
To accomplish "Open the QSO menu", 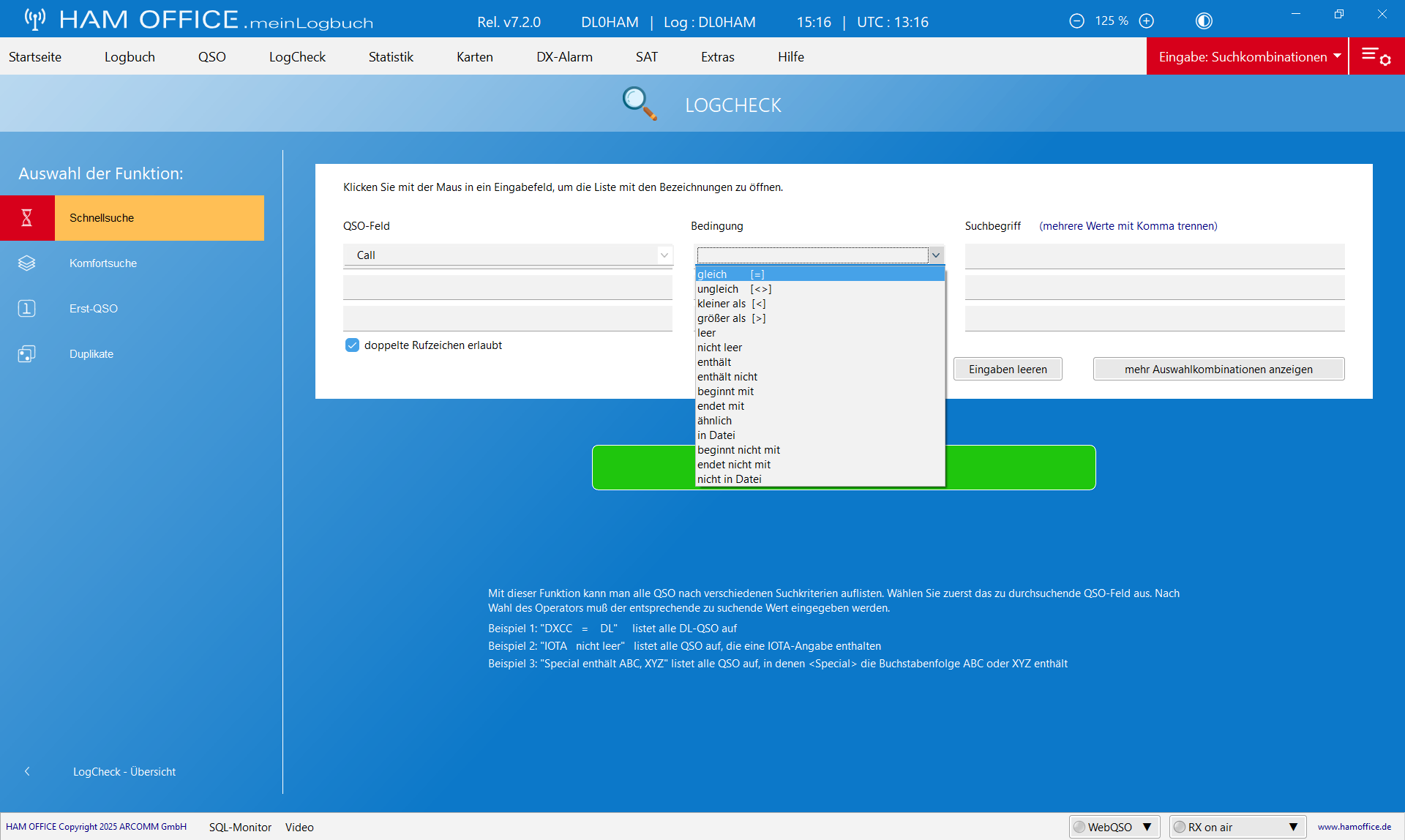I will click(211, 56).
